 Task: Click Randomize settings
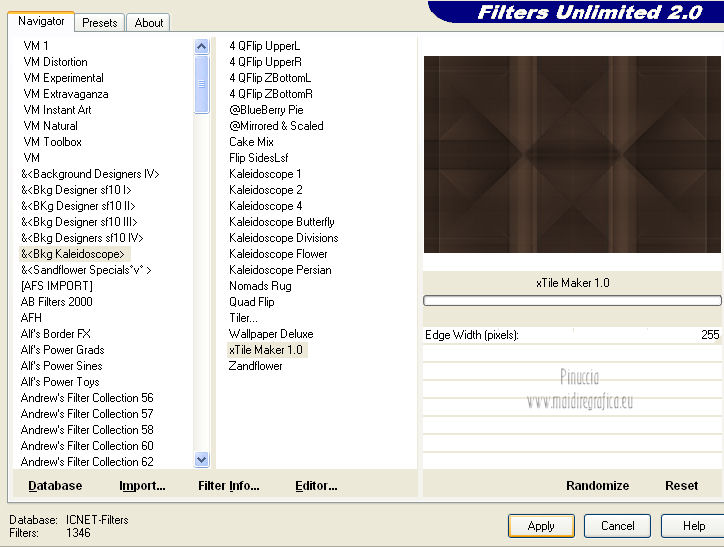click(597, 486)
